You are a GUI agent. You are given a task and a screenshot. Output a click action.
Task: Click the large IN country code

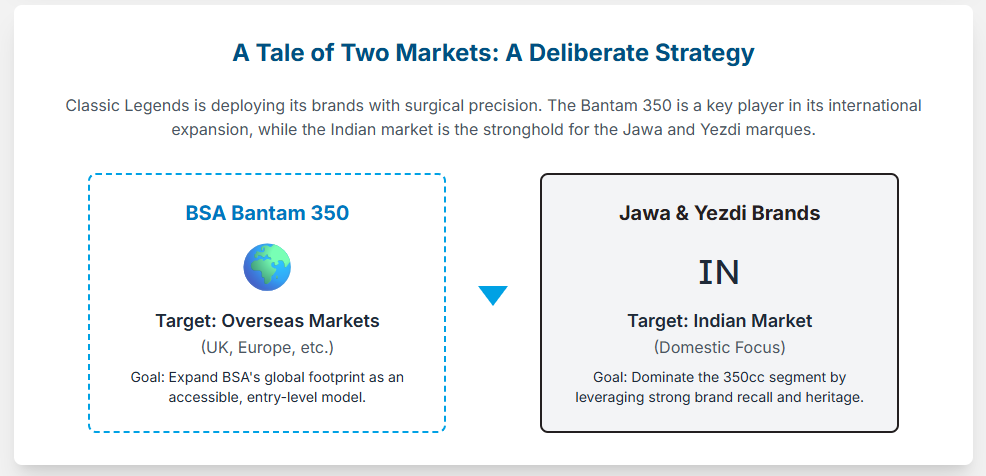pos(719,272)
